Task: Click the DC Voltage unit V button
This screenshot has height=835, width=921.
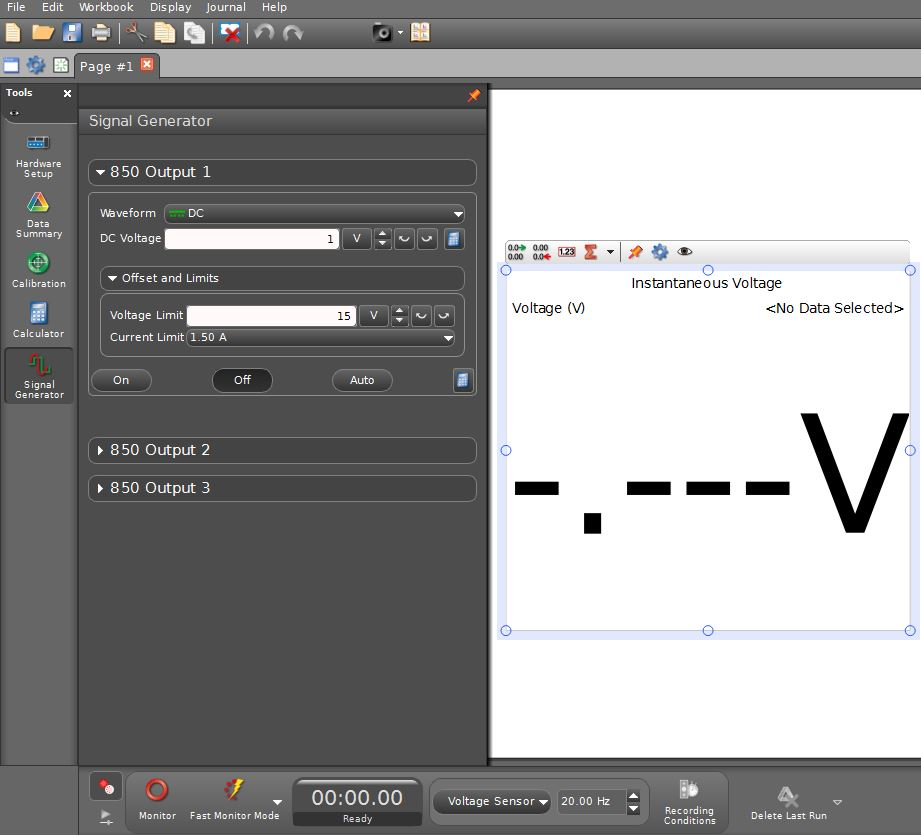Action: coord(356,239)
